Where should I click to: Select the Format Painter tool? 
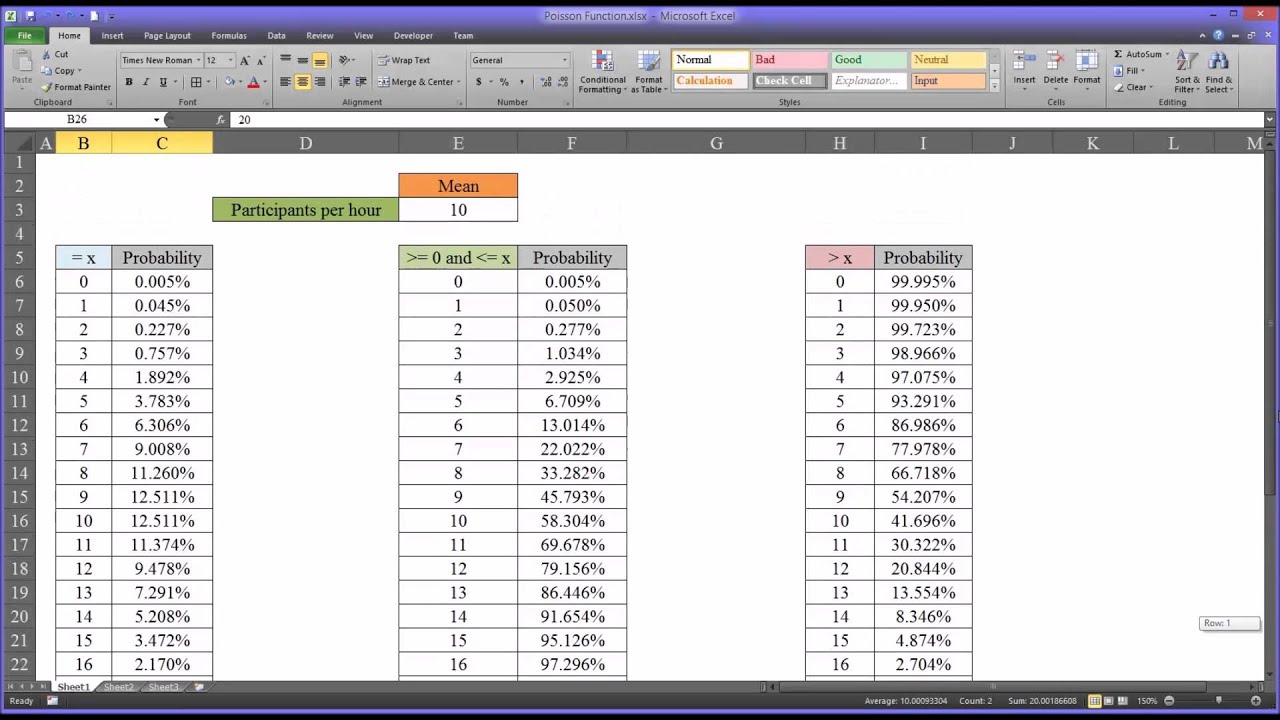76,87
